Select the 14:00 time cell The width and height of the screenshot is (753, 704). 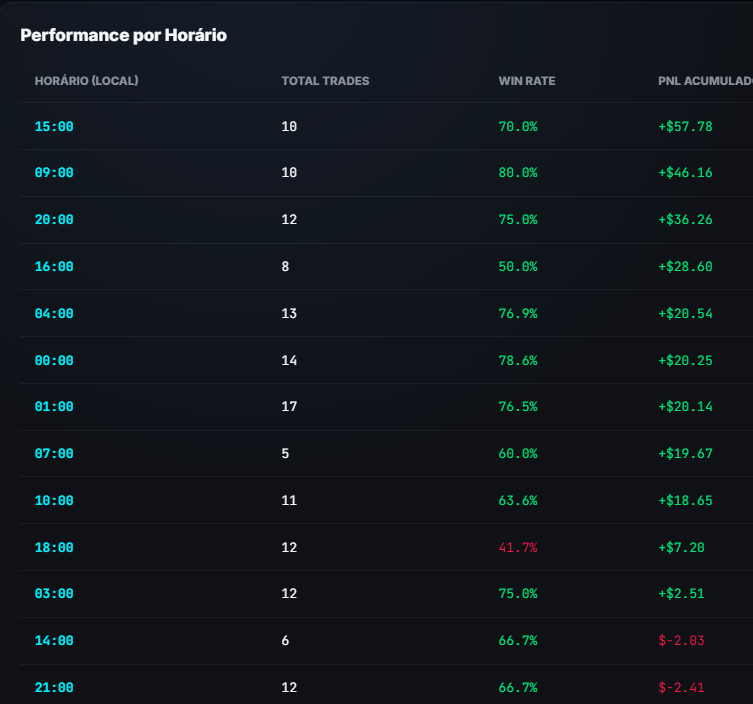pyautogui.click(x=54, y=642)
